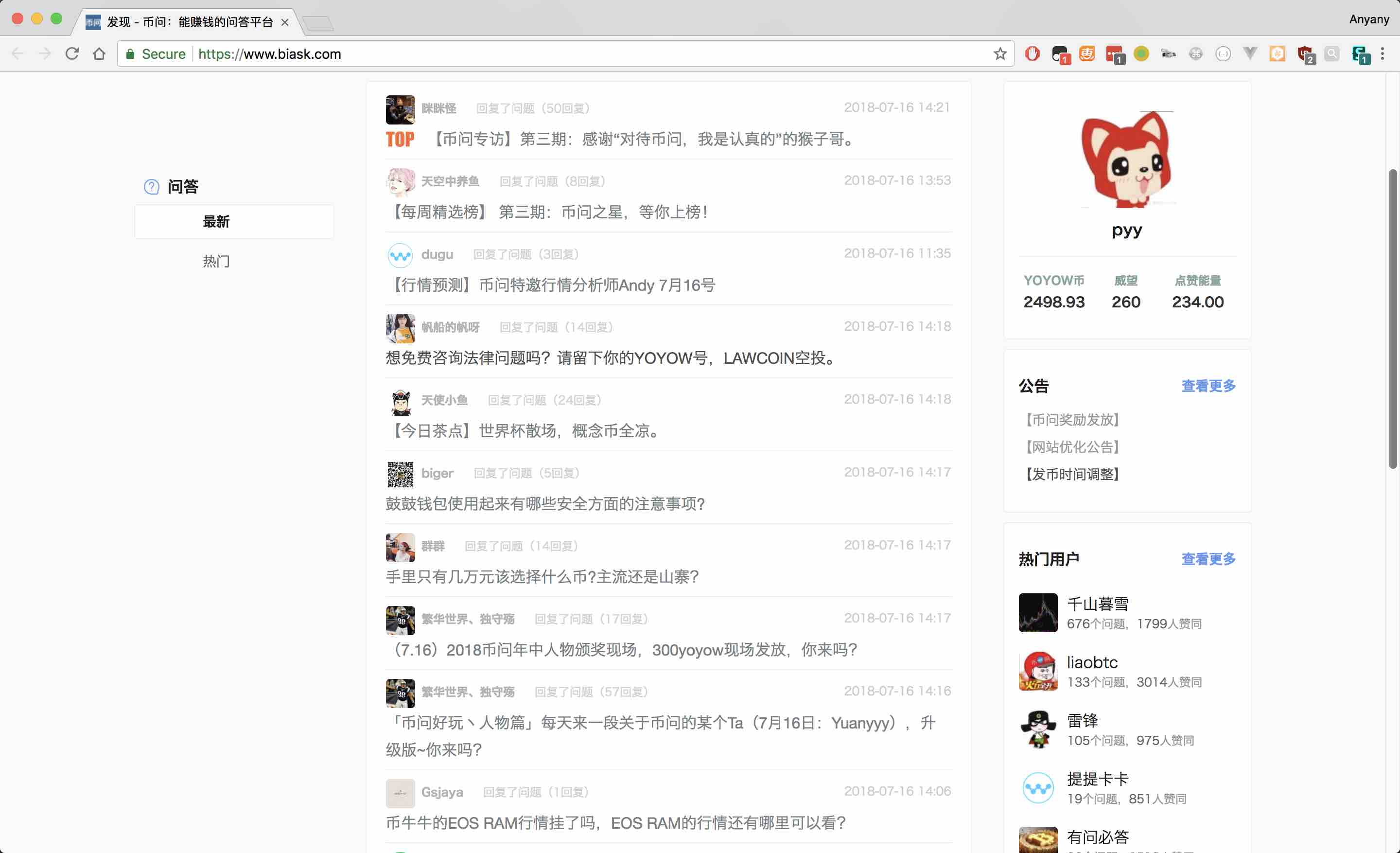Image resolution: width=1400 pixels, height=853 pixels.
Task: Open hot user 有问必答
Action: point(1098,837)
